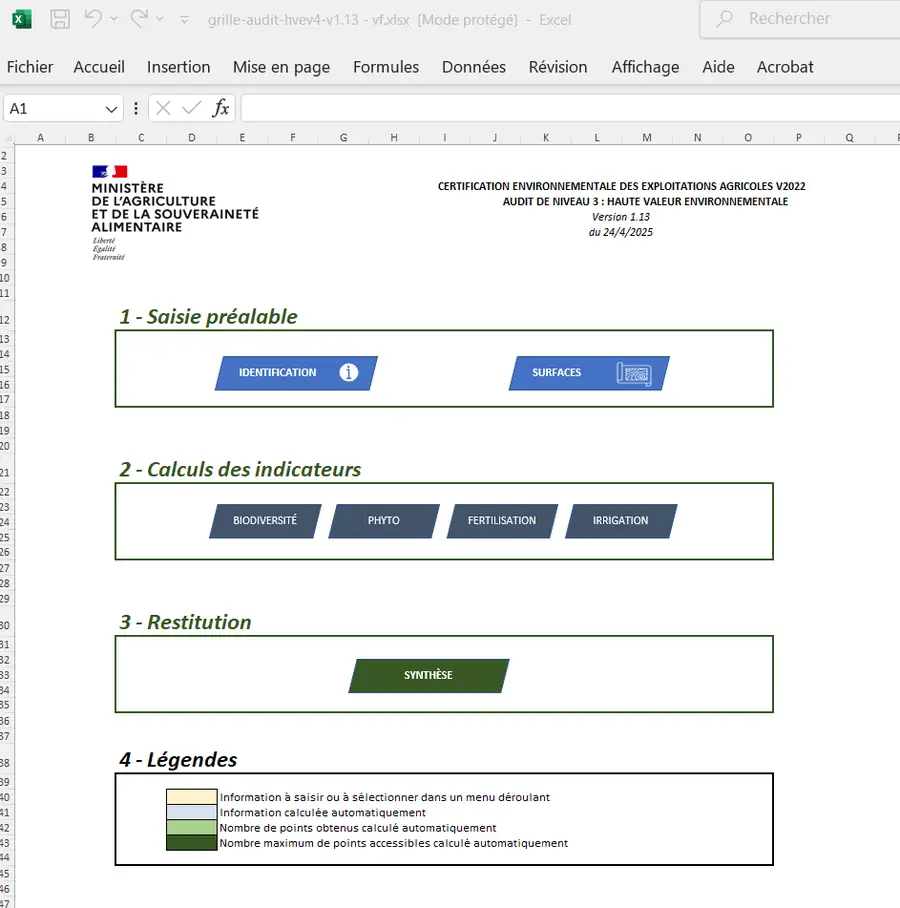
Task: Click the light green legend swatch
Action: pos(192,828)
